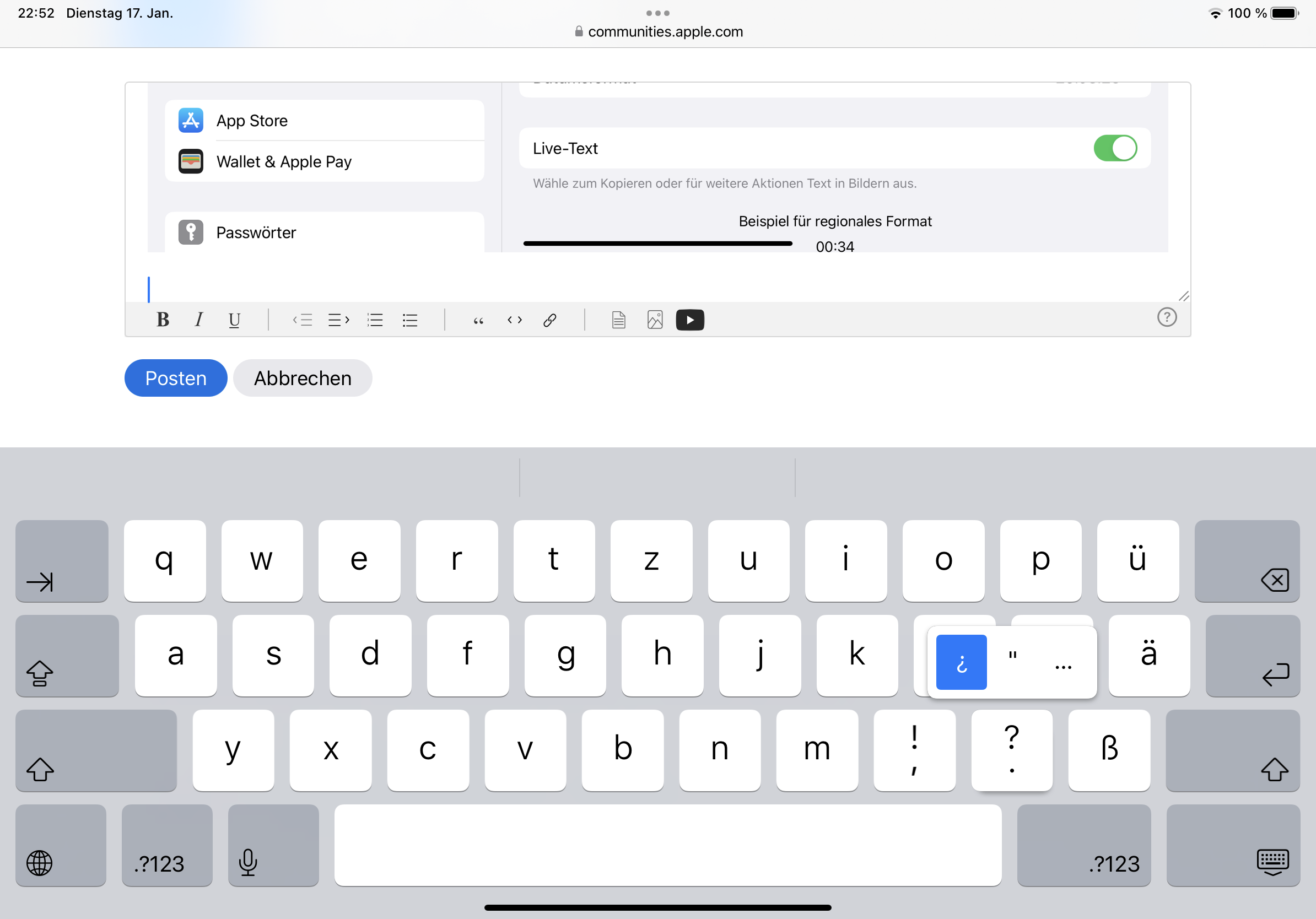1316x919 pixels.
Task: Toggle bold formatting in editor toolbar
Action: (163, 320)
